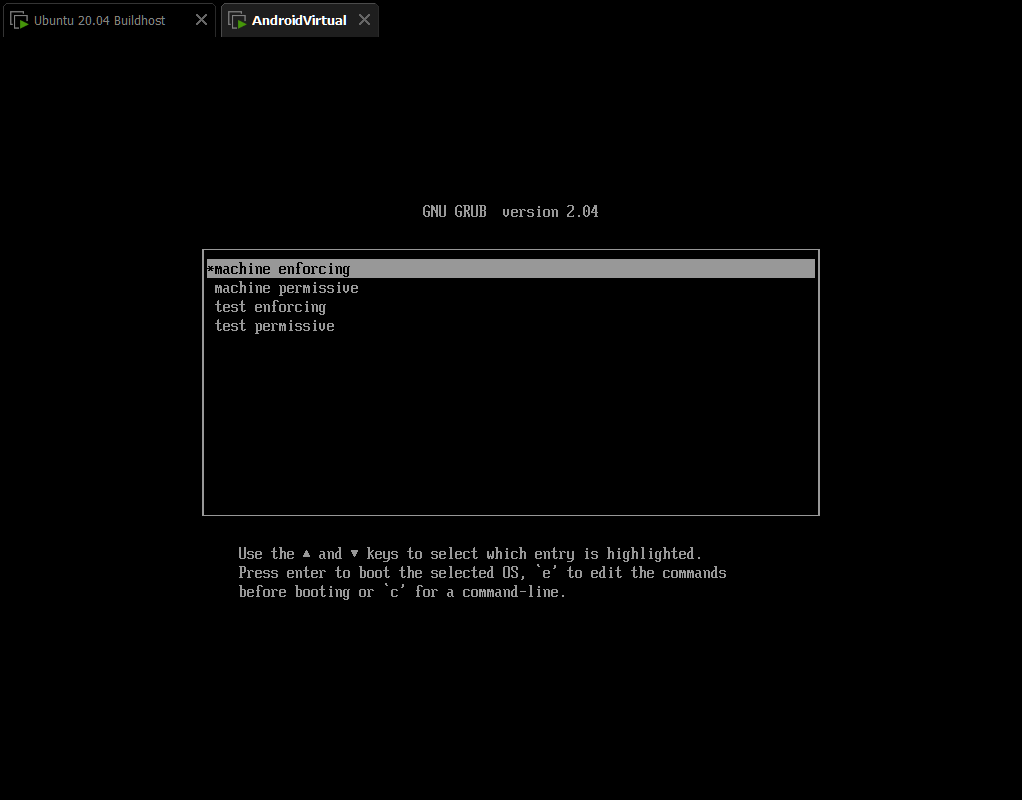Choose the 'machine permissive' boot entry

tap(286, 288)
